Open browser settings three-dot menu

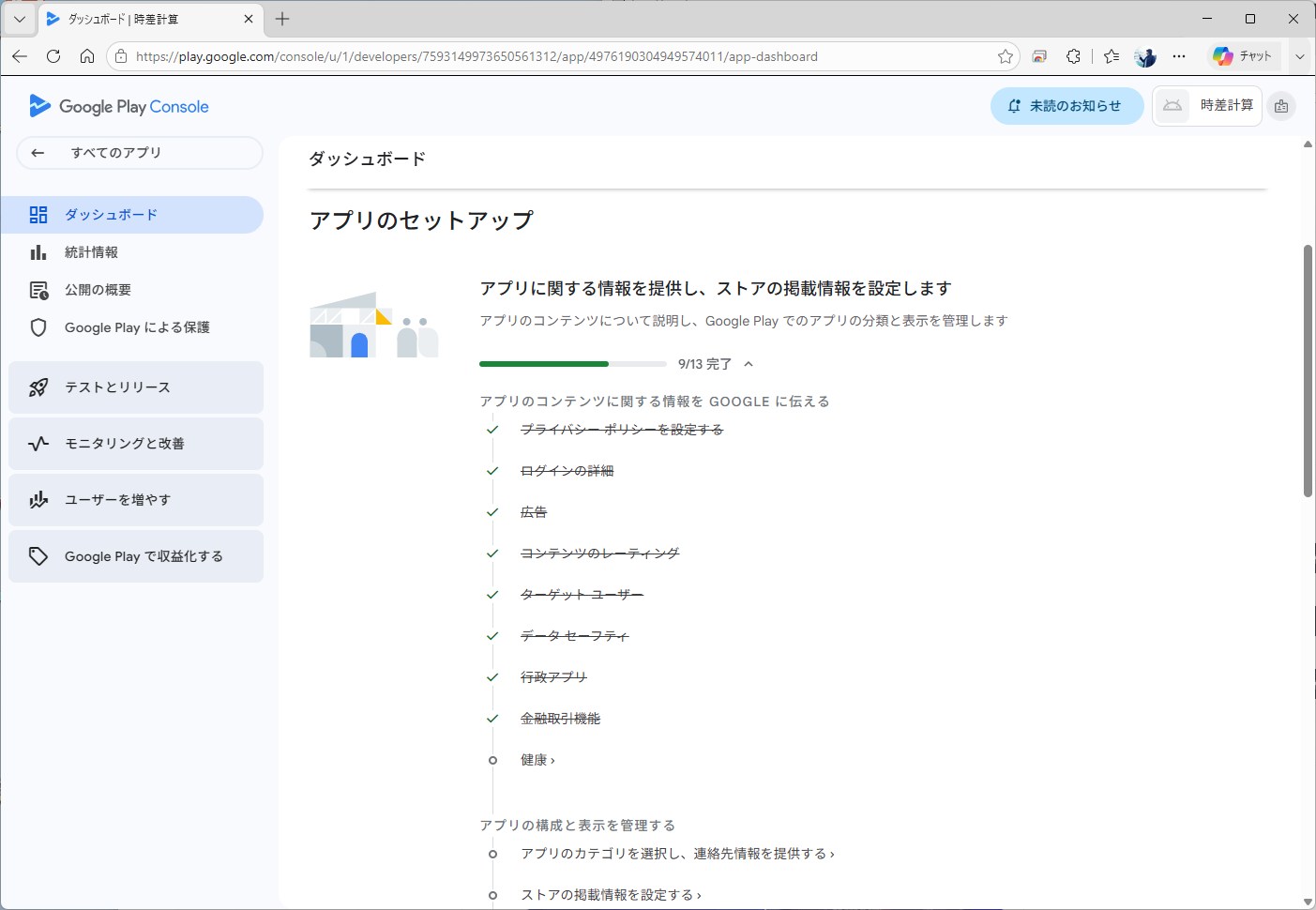point(1179,56)
